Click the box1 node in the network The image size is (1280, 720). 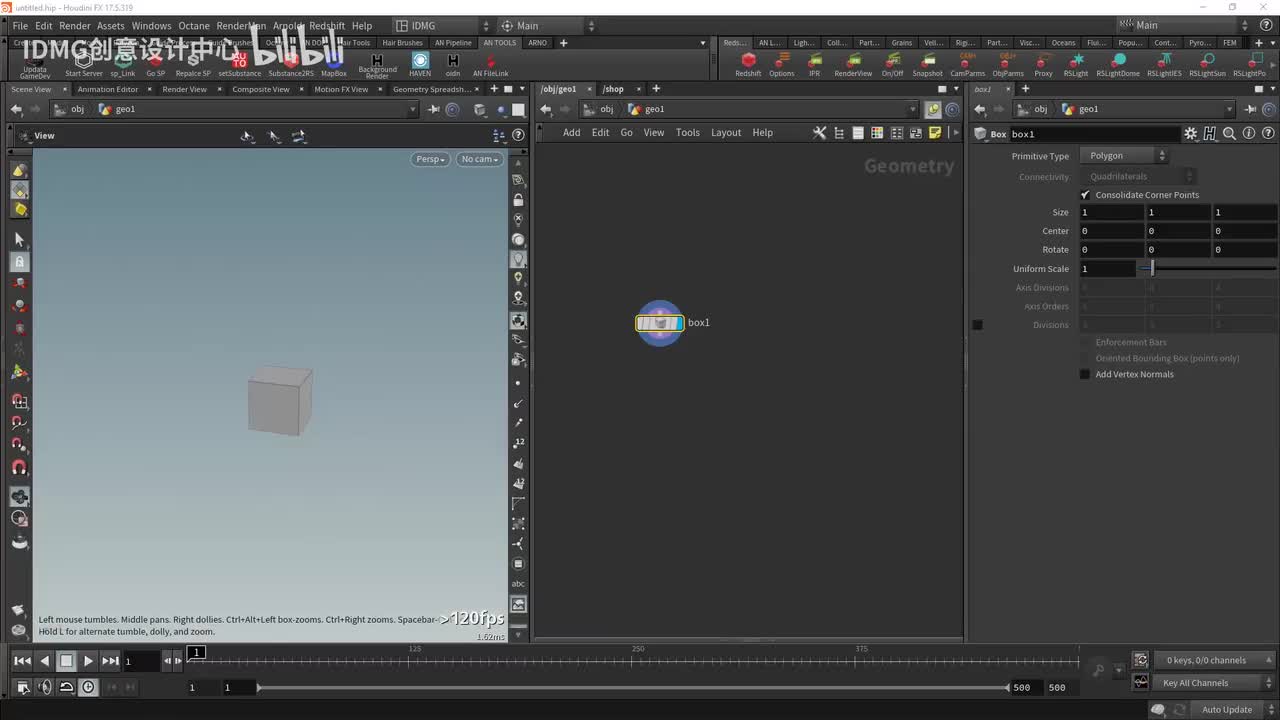pyautogui.click(x=660, y=323)
